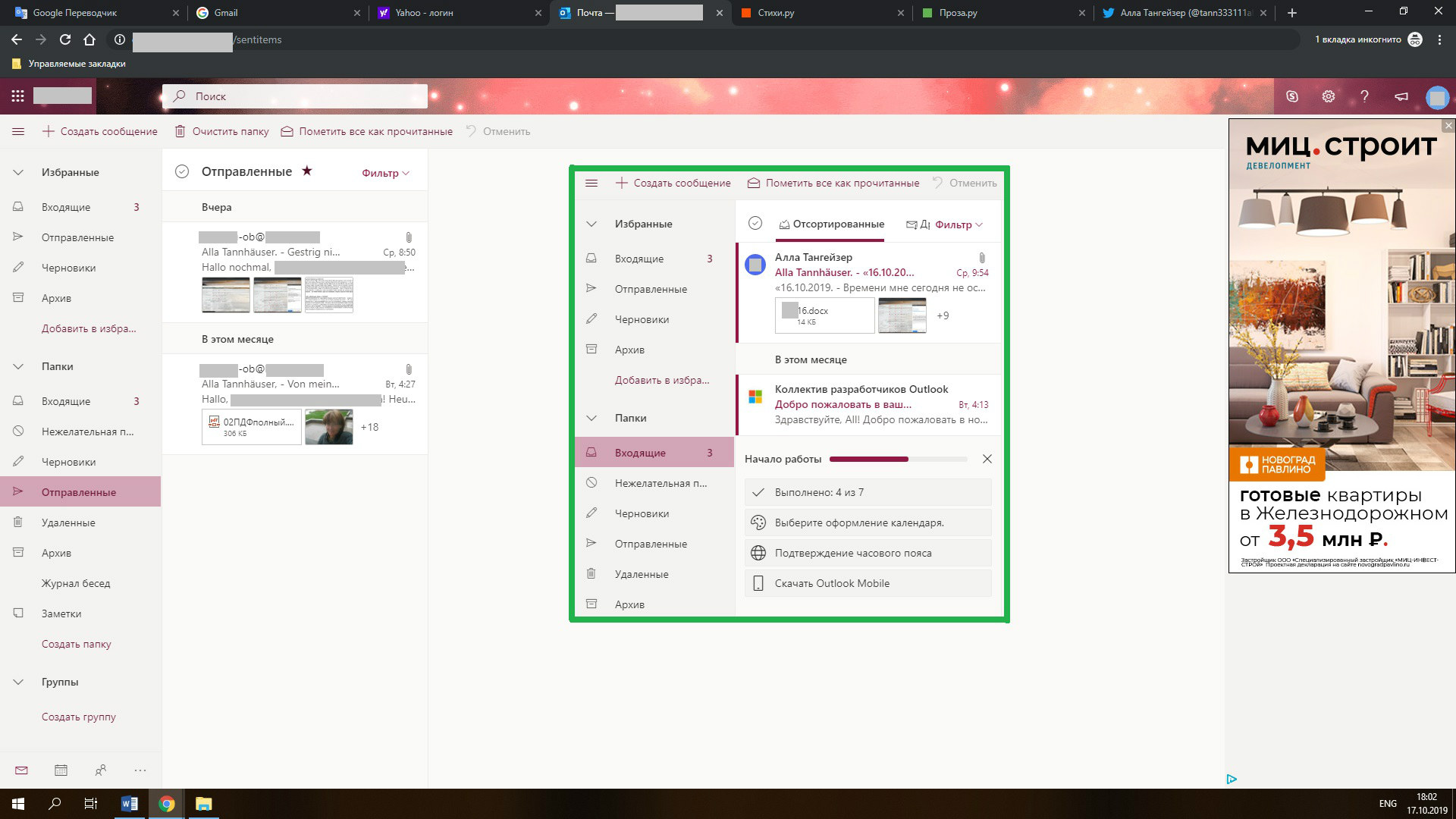Viewport: 1456px width, 819px height.
Task: Open Черновики under Папки in left pane
Action: 80,462
